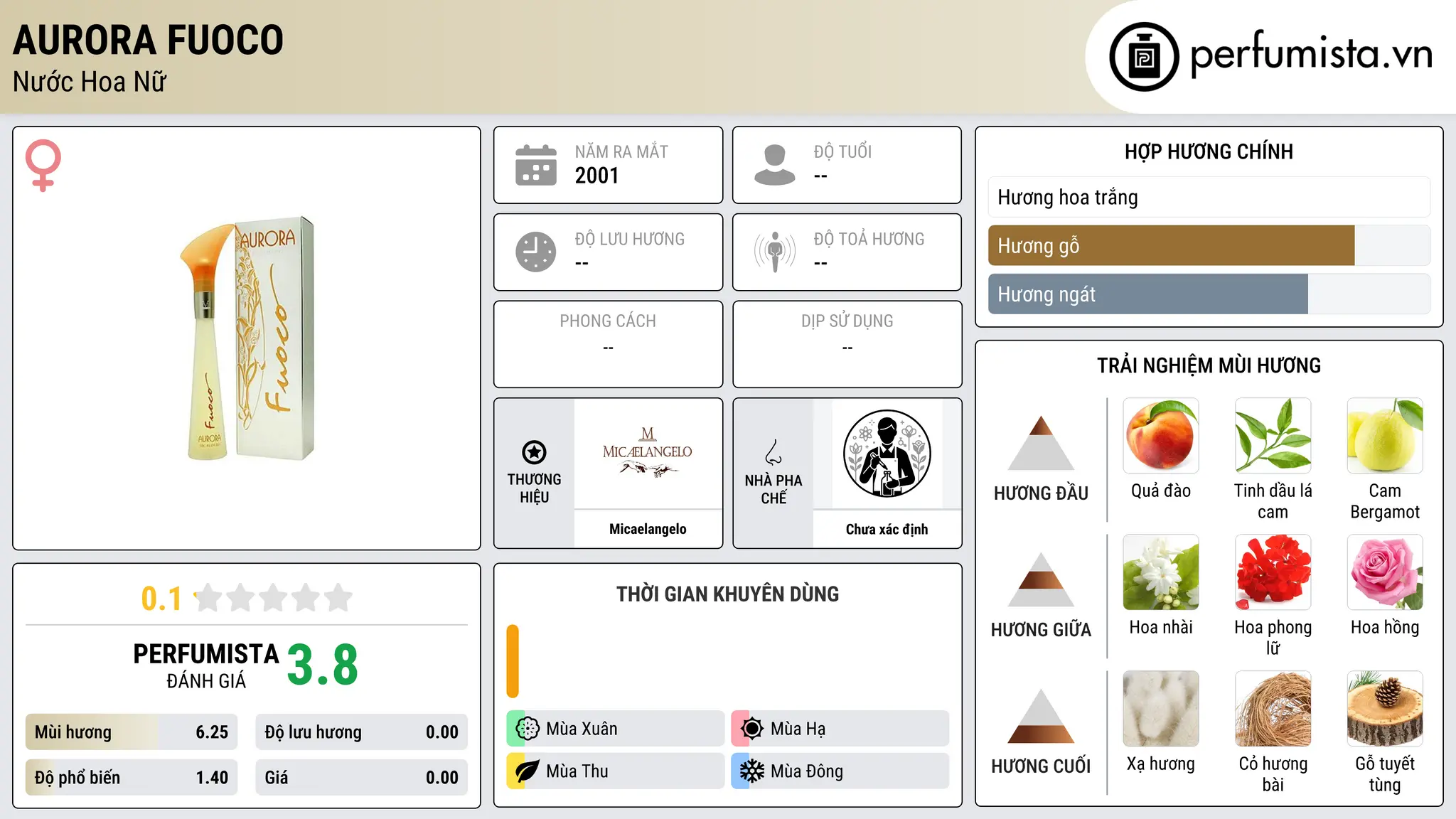Open the Xạ hương musk note image
The width and height of the screenshot is (1456, 819).
click(1161, 709)
